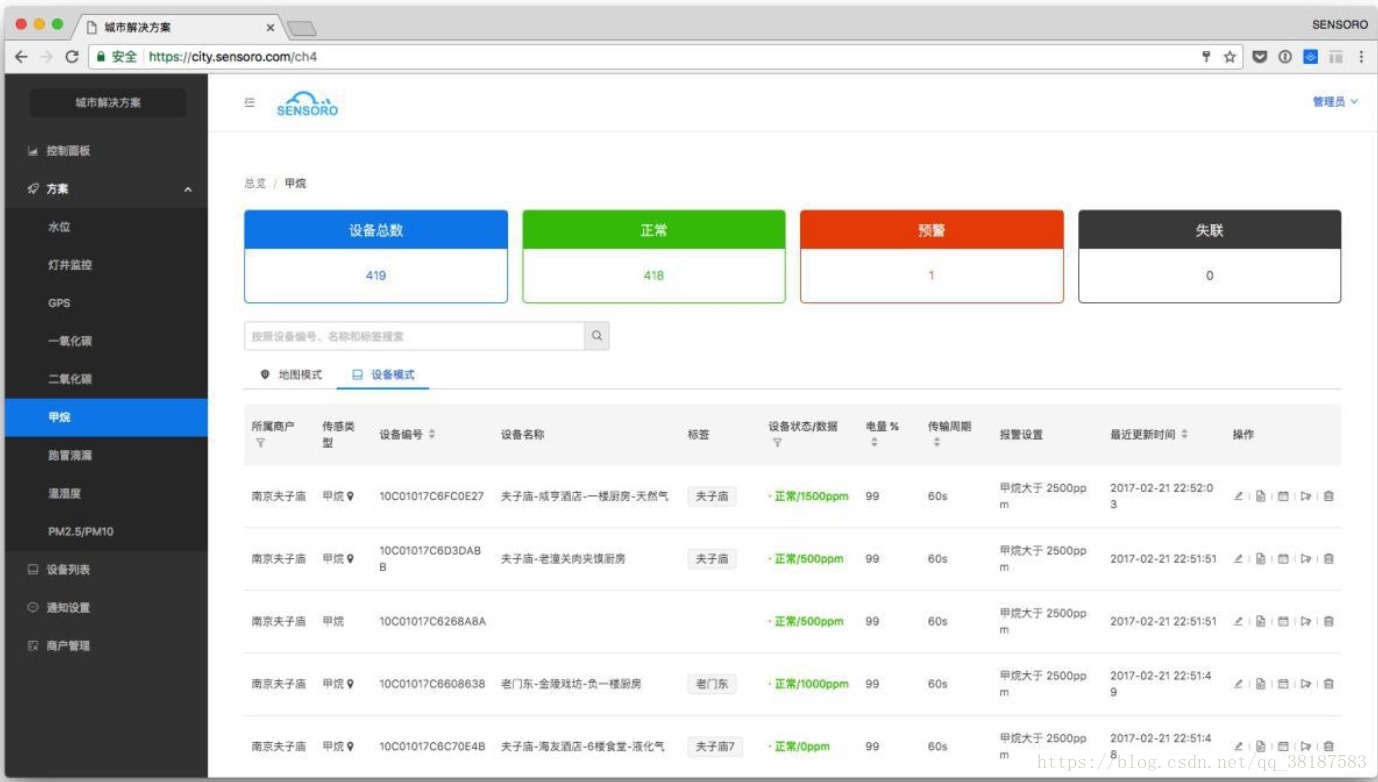Sort table by 设备编号 column
Viewport: 1378px width, 782px height.
click(432, 434)
